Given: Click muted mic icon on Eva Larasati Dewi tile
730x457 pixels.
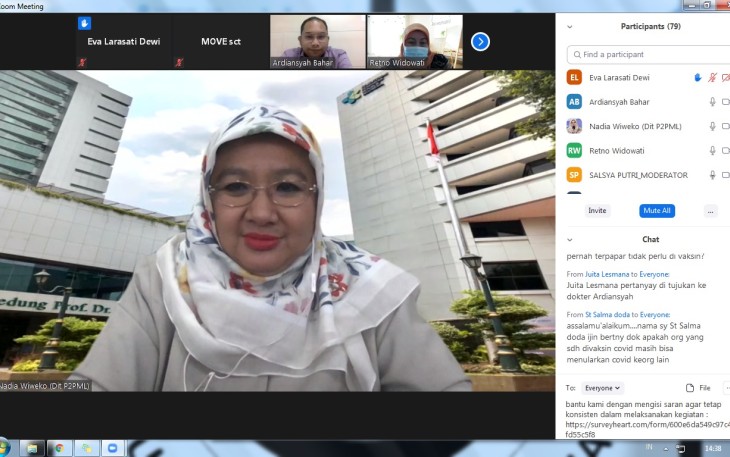Looking at the screenshot, I should click(82, 62).
